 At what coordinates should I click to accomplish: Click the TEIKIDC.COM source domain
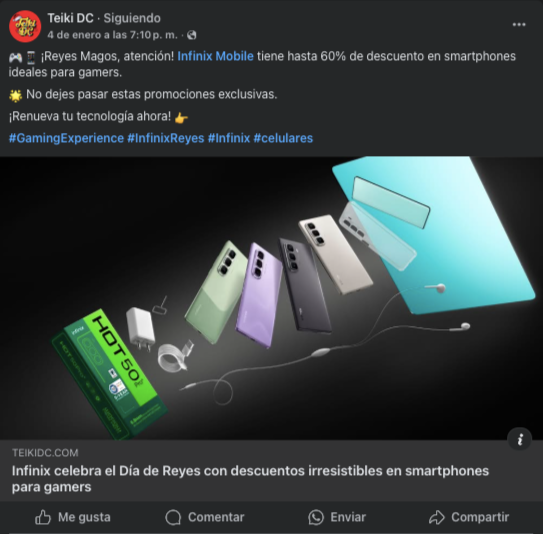(x=45, y=453)
